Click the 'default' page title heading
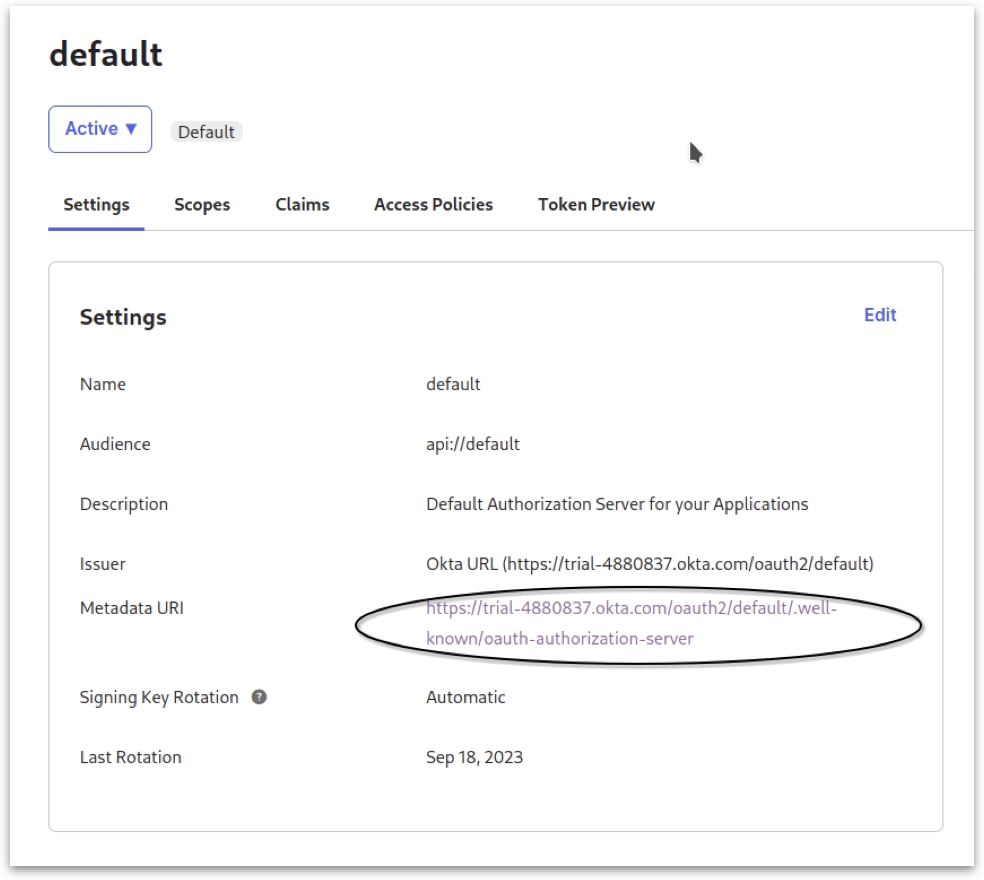 [x=106, y=55]
